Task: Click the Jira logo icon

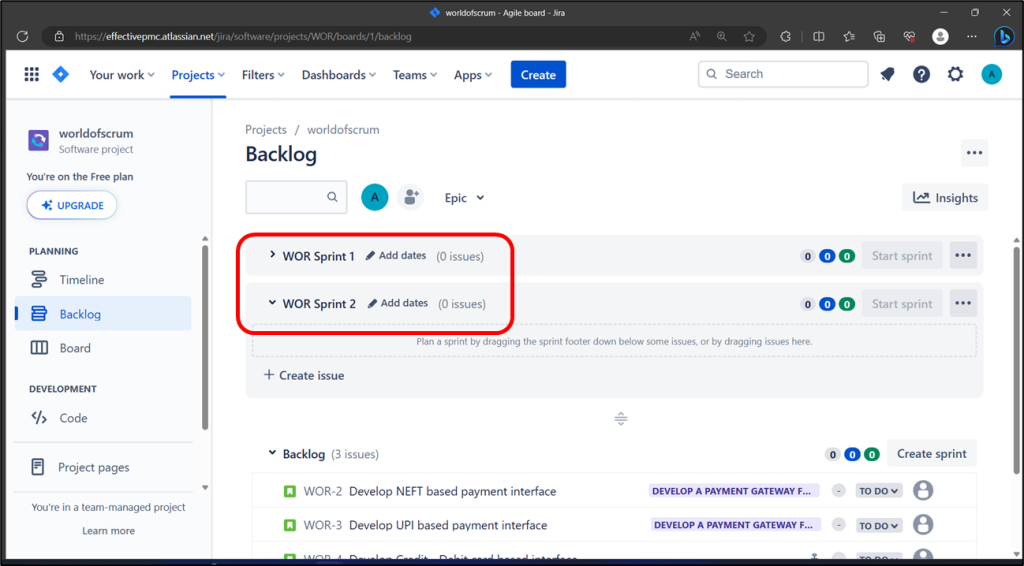Action: (61, 74)
